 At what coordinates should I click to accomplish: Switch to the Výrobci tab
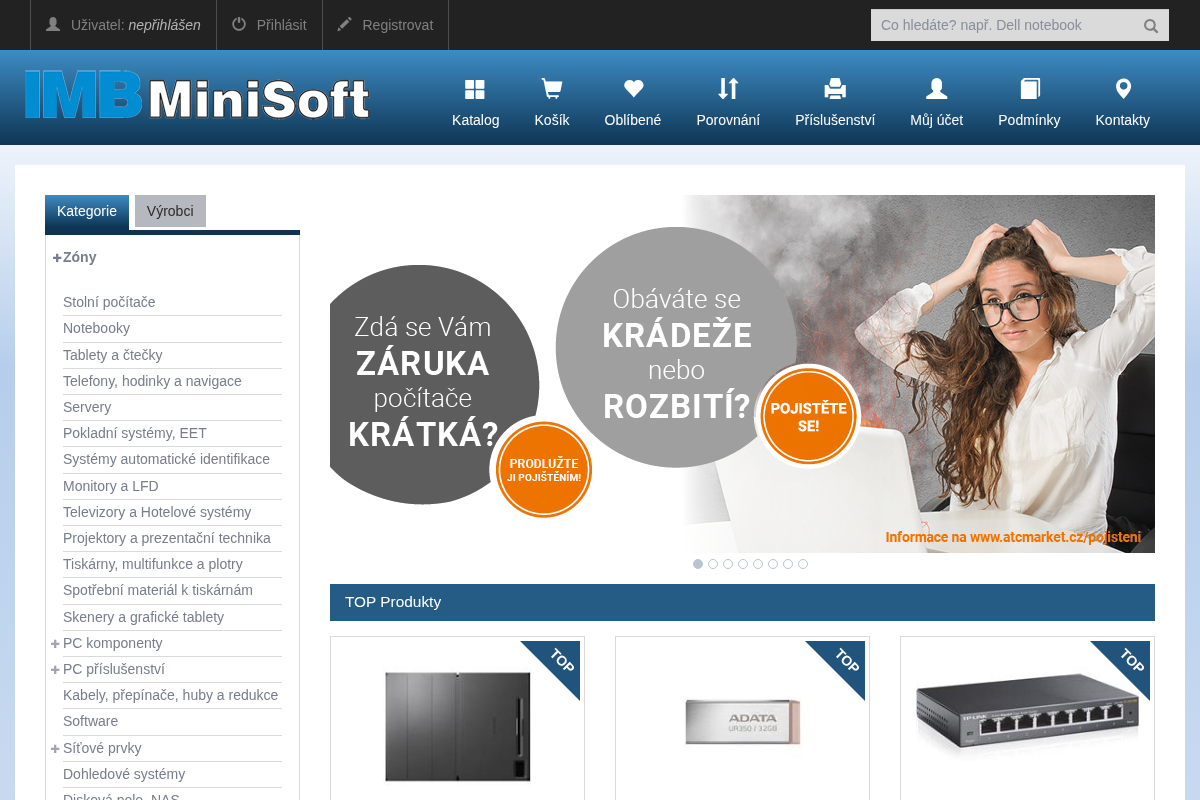point(170,211)
